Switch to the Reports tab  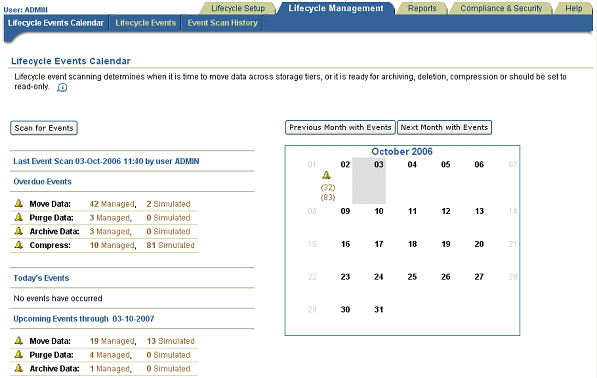coord(422,8)
